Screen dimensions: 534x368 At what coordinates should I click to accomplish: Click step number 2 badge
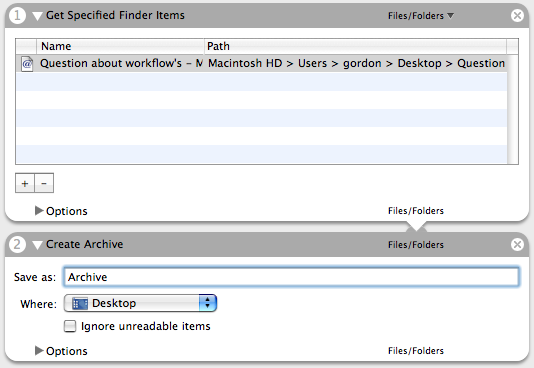pos(17,244)
